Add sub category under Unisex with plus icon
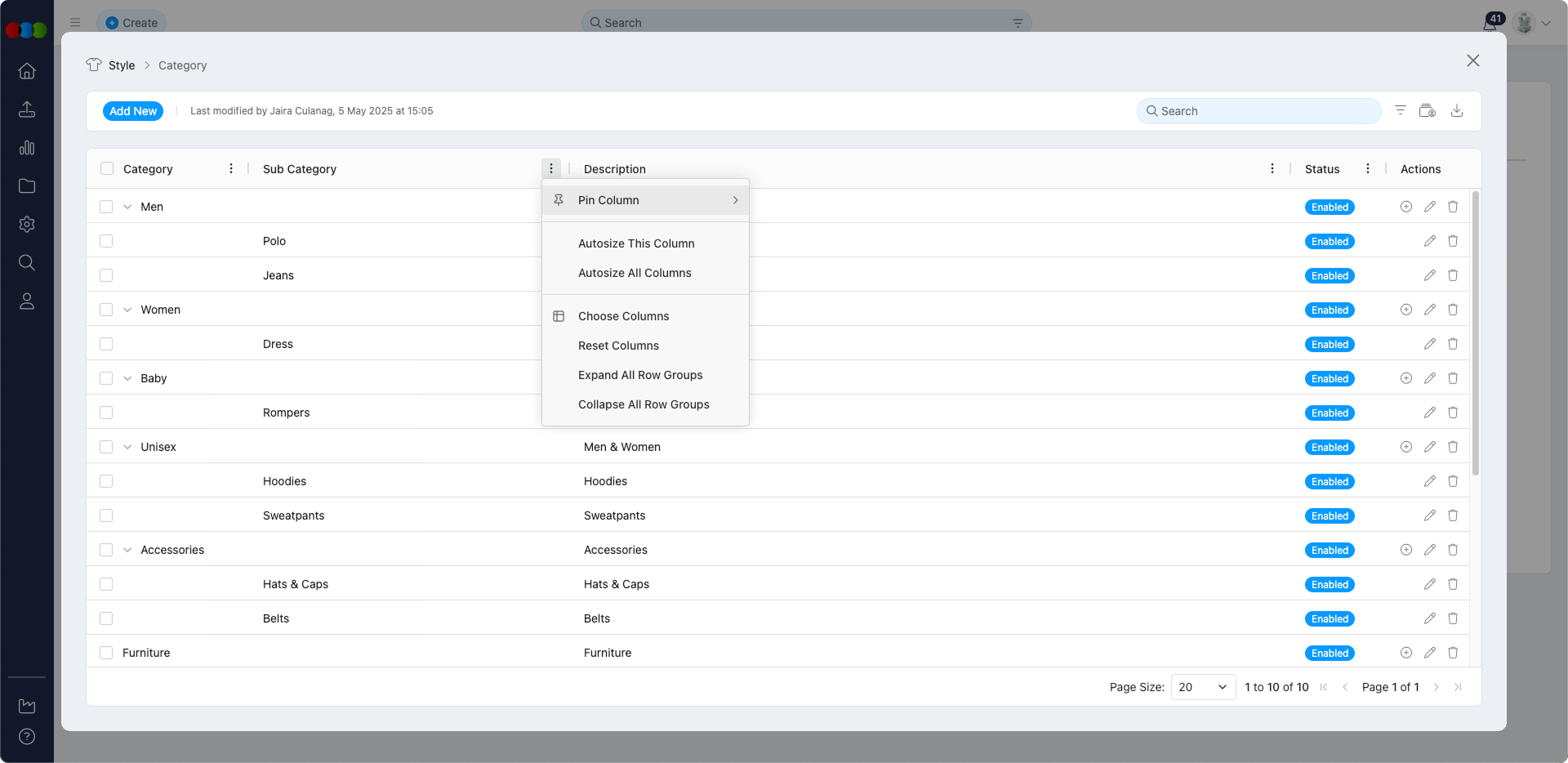Viewport: 1568px width, 763px height. tap(1405, 447)
